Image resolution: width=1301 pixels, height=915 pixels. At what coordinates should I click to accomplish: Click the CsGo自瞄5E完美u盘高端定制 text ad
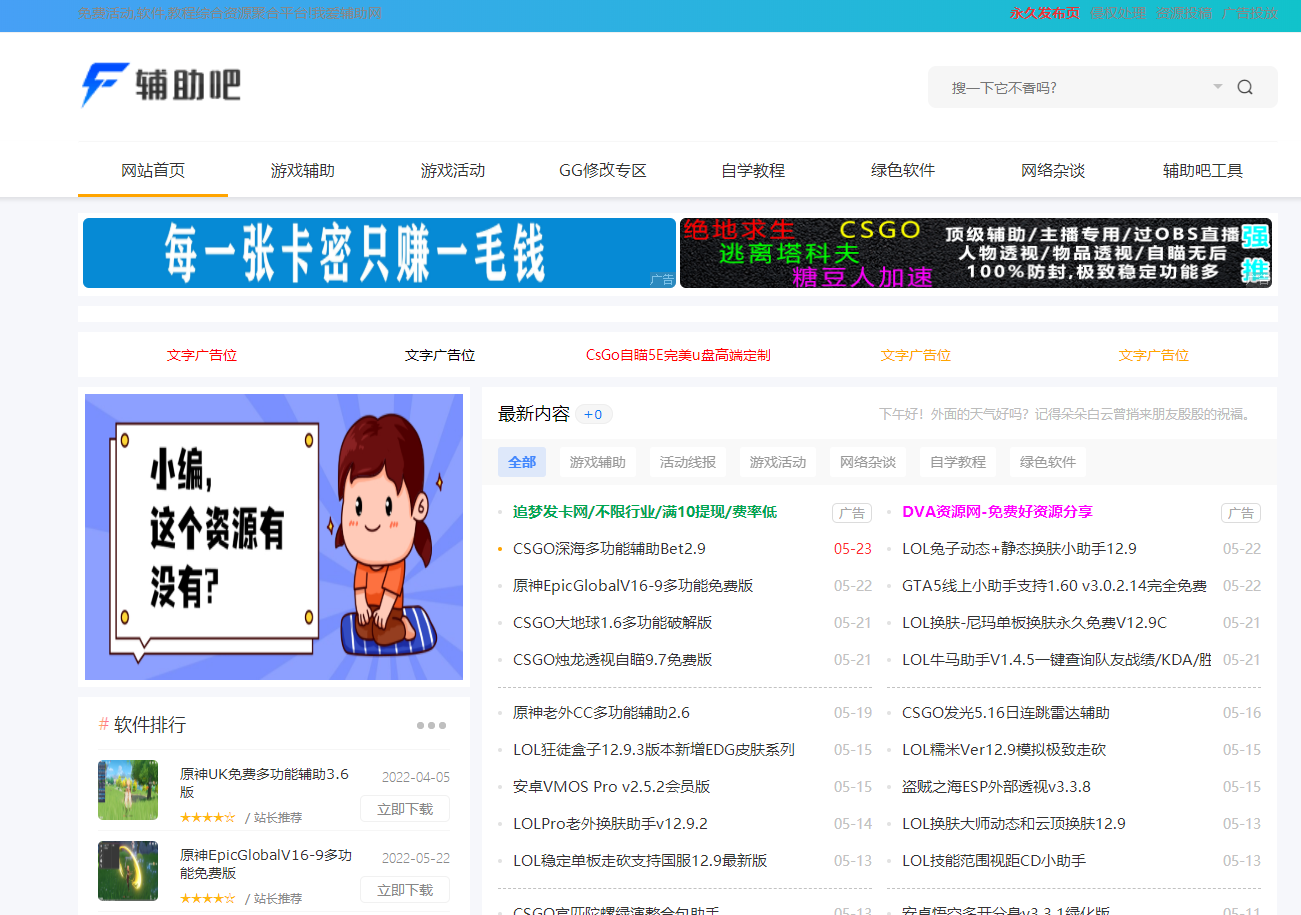click(678, 355)
